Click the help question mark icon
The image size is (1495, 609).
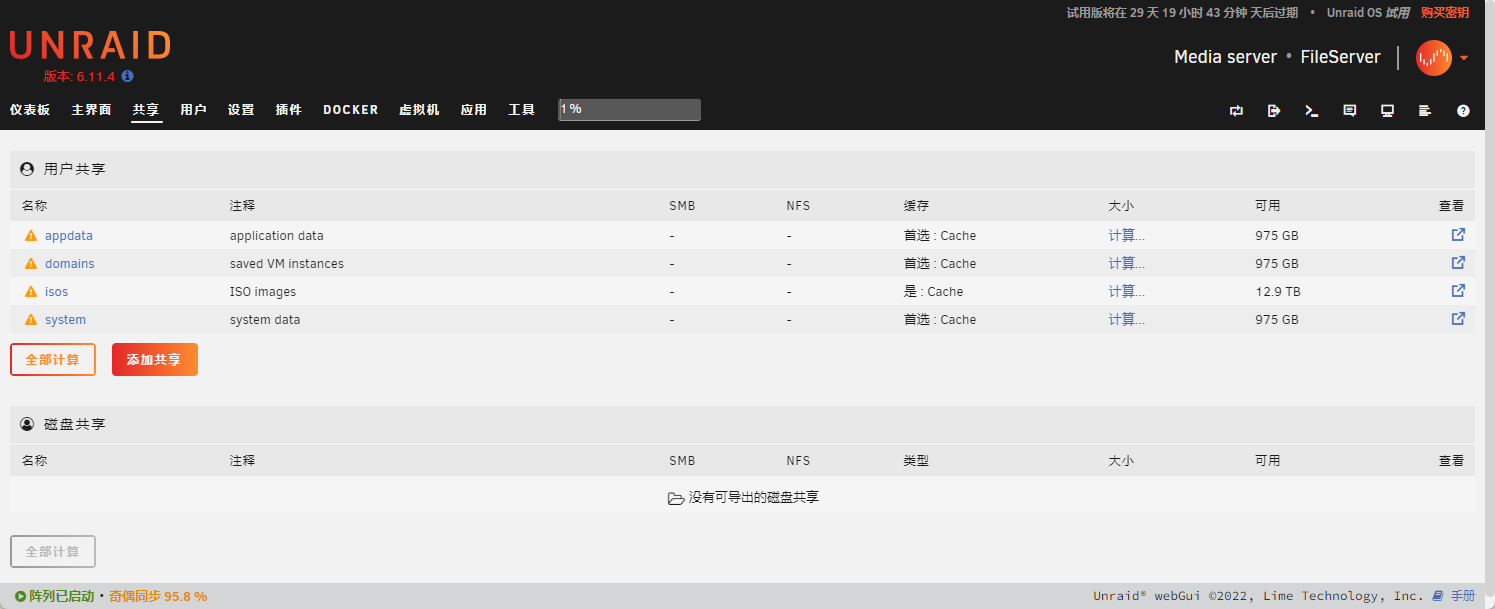click(1464, 111)
